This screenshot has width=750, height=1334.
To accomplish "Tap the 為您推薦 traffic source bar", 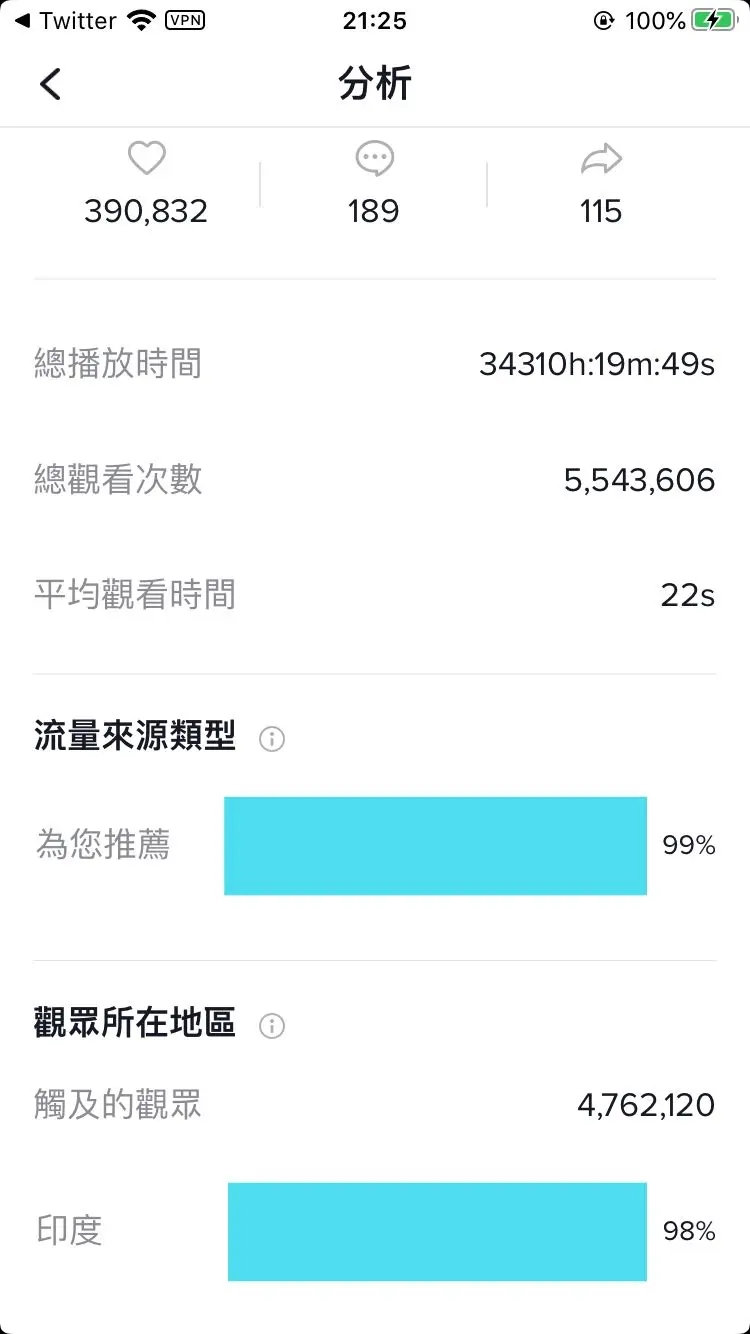I will [435, 846].
